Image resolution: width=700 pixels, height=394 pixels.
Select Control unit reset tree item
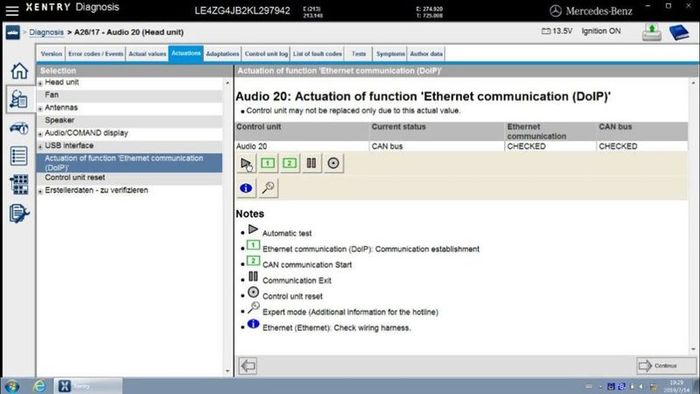[x=75, y=177]
